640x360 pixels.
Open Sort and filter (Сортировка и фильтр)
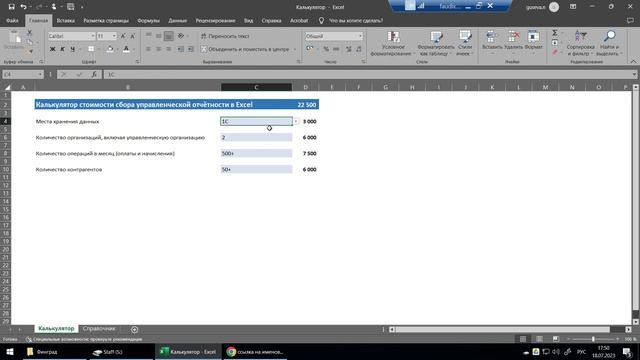coord(580,43)
